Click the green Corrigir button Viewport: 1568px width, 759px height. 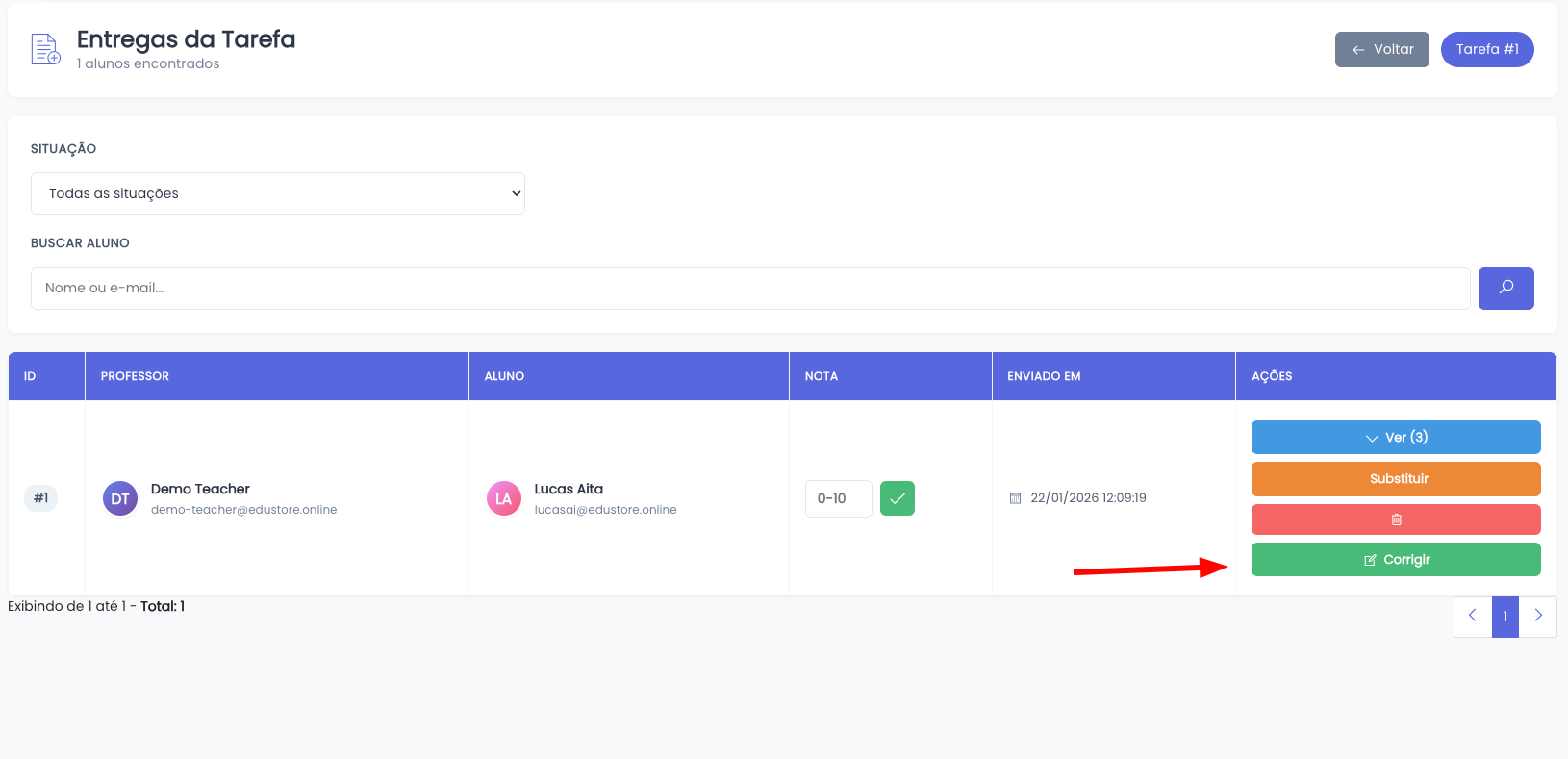pos(1395,560)
